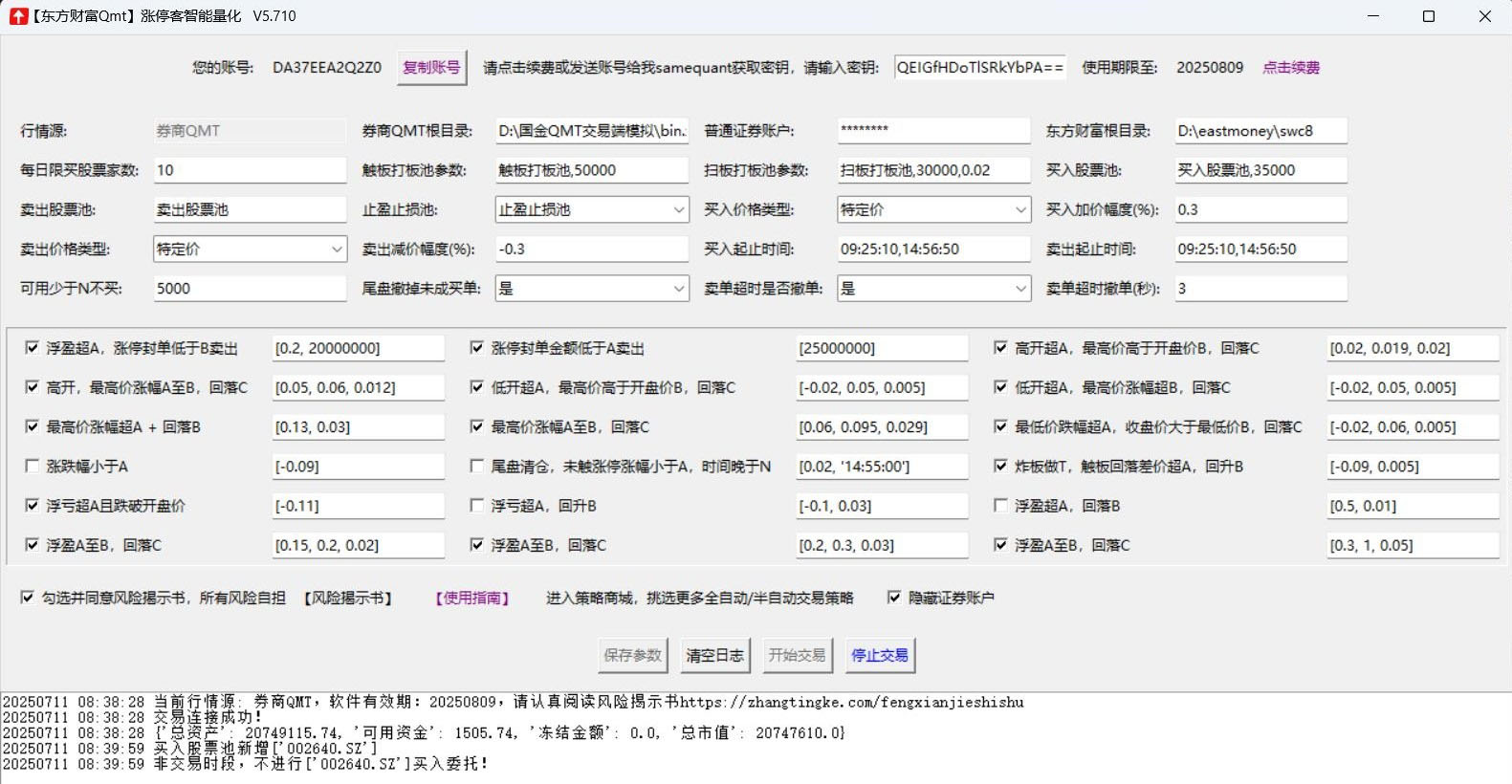
Task: Click 买入股票池 input field
Action: tap(1261, 170)
